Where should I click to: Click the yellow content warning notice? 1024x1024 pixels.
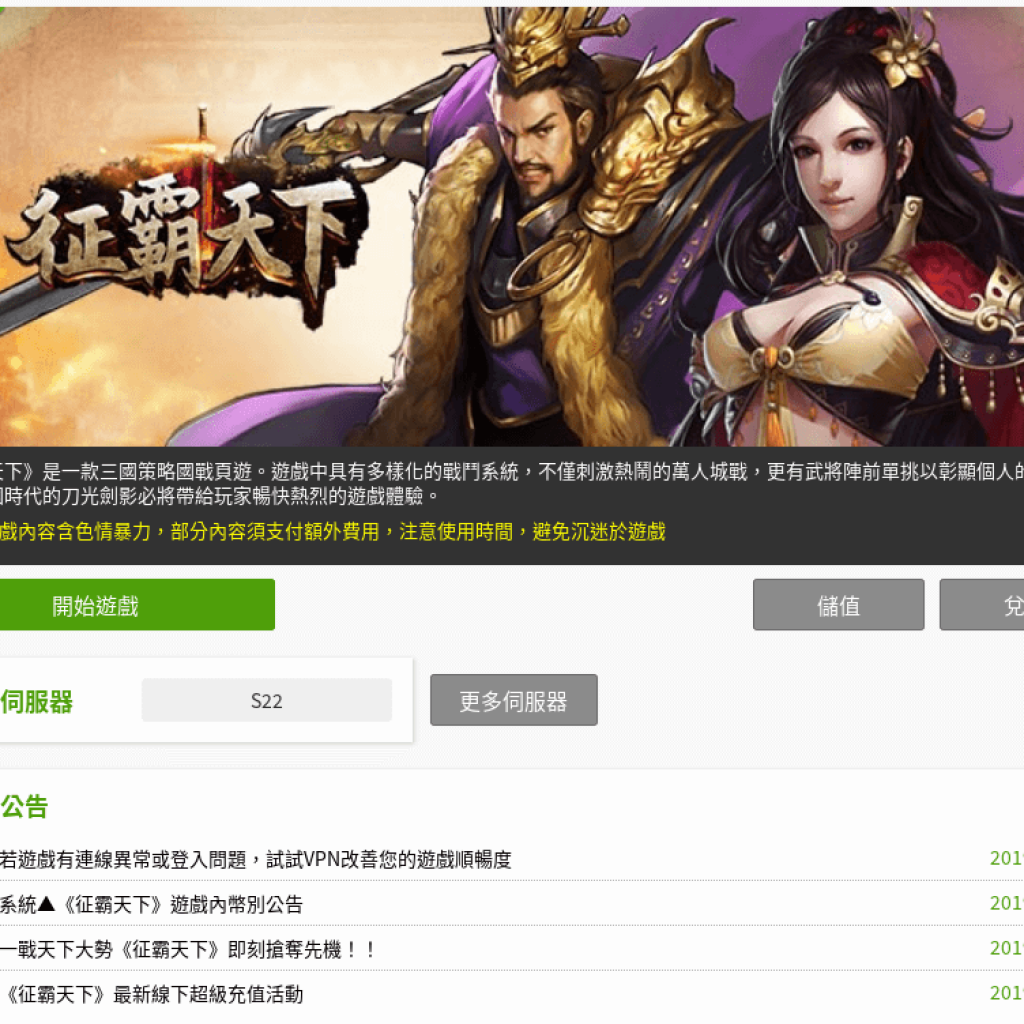point(332,532)
